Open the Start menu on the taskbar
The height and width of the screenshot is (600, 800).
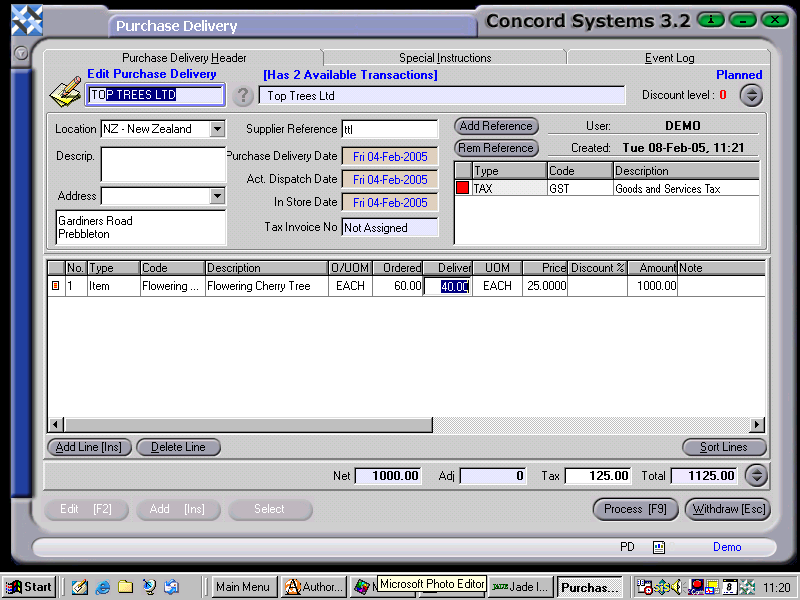pyautogui.click(x=30, y=587)
